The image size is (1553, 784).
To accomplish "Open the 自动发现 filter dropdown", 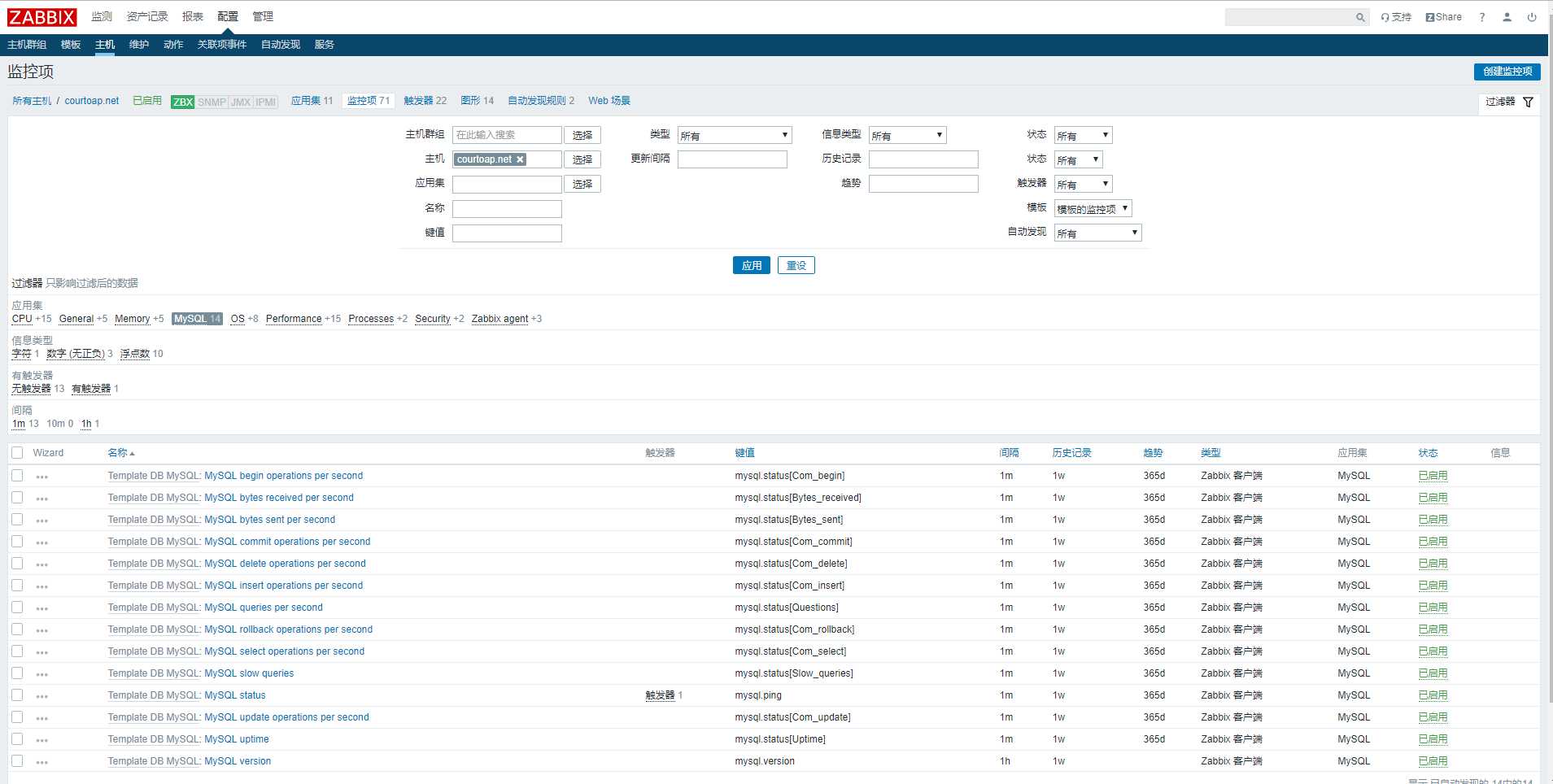I will click(x=1097, y=233).
